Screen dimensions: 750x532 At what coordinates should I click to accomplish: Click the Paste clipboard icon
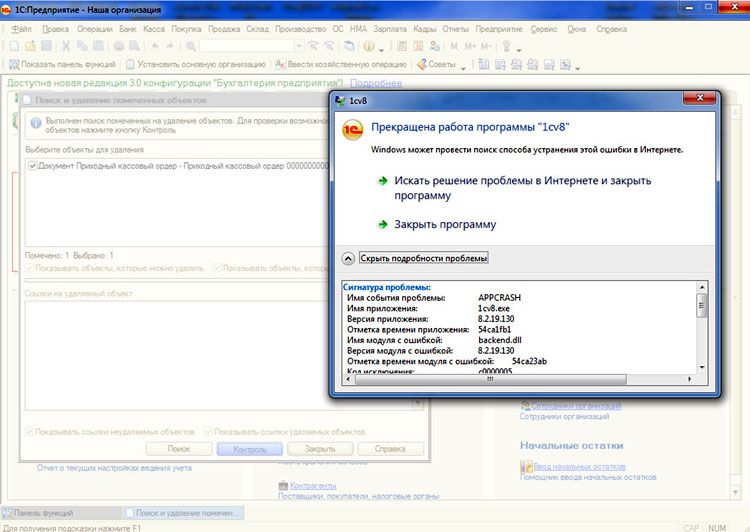99,46
